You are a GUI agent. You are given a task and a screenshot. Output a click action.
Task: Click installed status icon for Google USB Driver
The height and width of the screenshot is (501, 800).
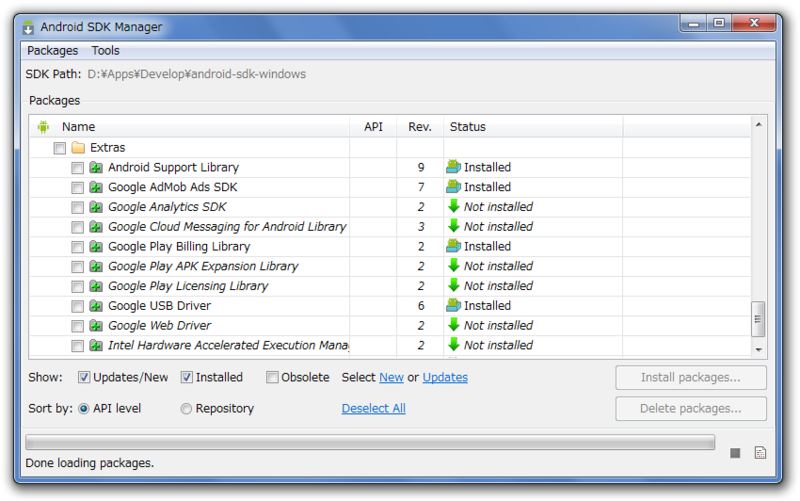click(453, 305)
